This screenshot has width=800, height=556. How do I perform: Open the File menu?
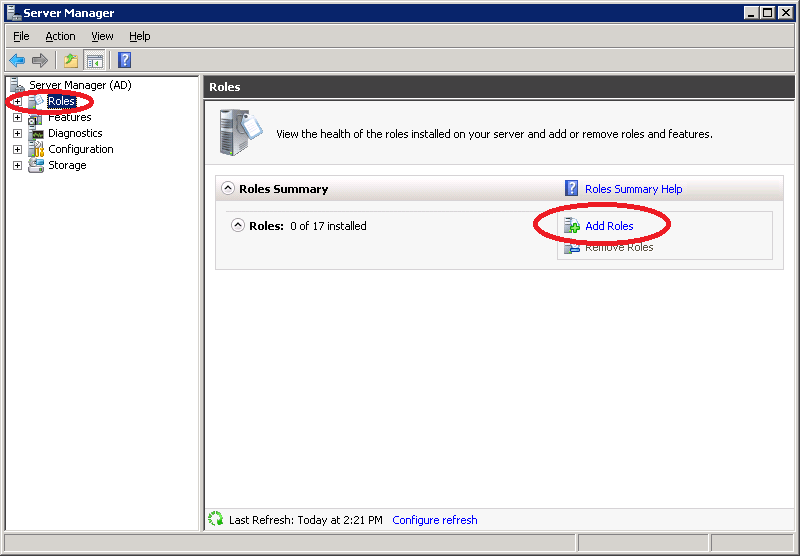click(21, 36)
